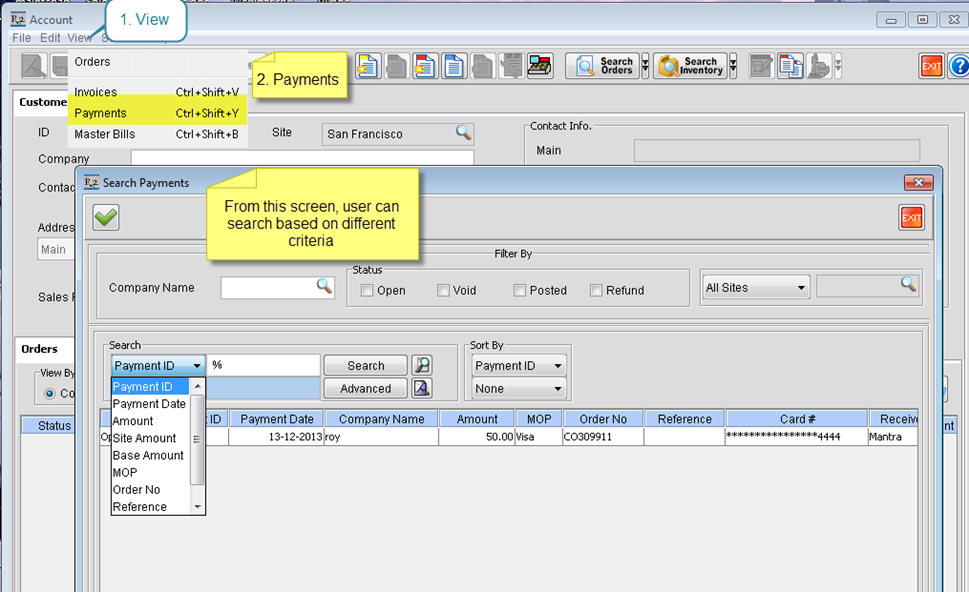The width and height of the screenshot is (969, 592).
Task: Click the icon beside the Advanced button
Action: [423, 389]
